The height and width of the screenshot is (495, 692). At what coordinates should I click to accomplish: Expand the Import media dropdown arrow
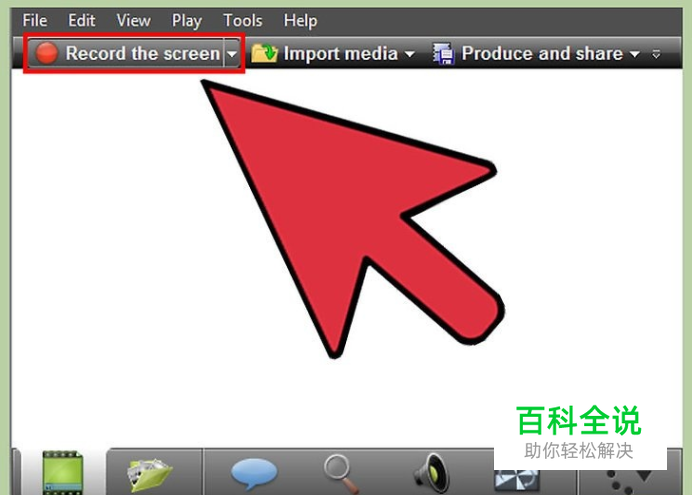click(410, 54)
